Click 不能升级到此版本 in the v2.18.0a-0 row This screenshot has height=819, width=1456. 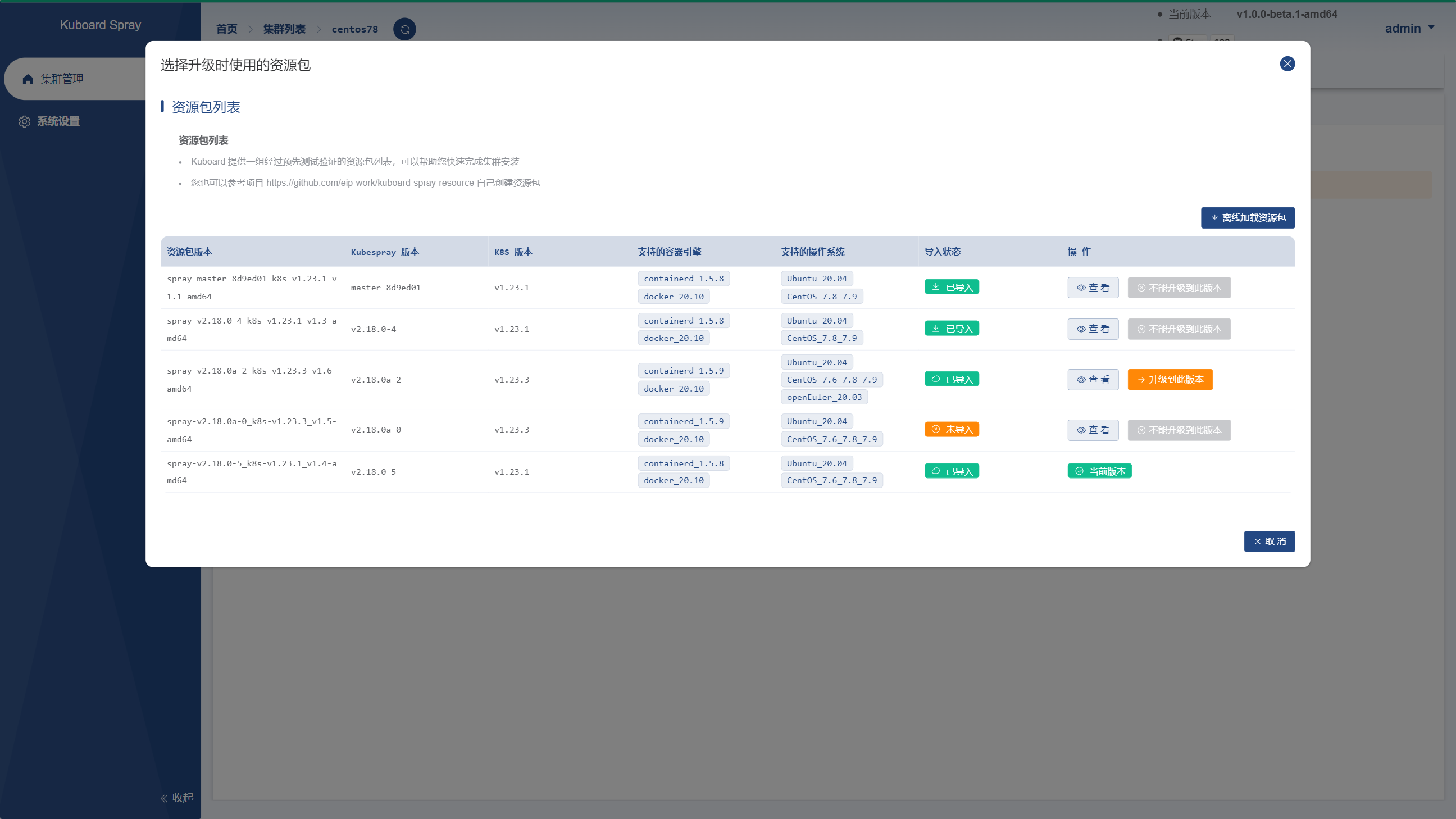pyautogui.click(x=1179, y=430)
